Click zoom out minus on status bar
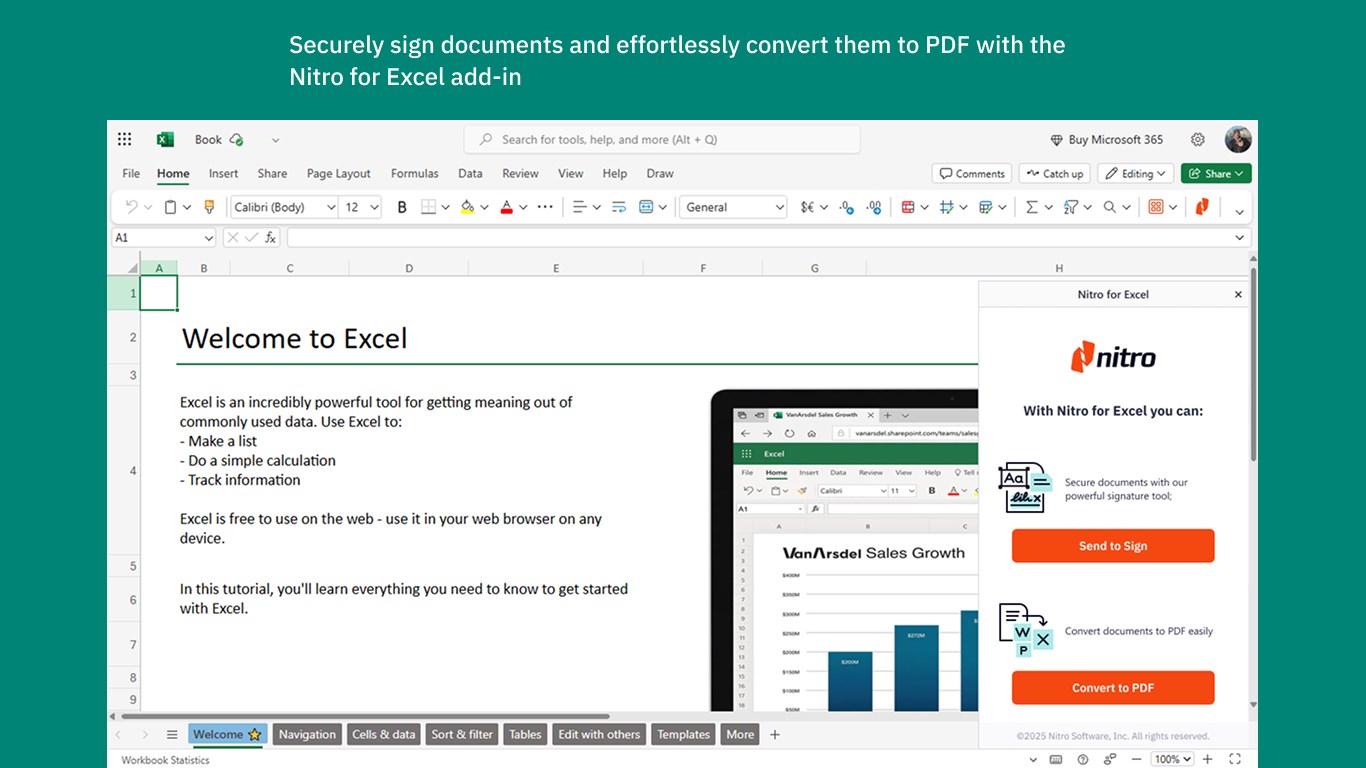Viewport: 1366px width, 768px height. (1138, 760)
